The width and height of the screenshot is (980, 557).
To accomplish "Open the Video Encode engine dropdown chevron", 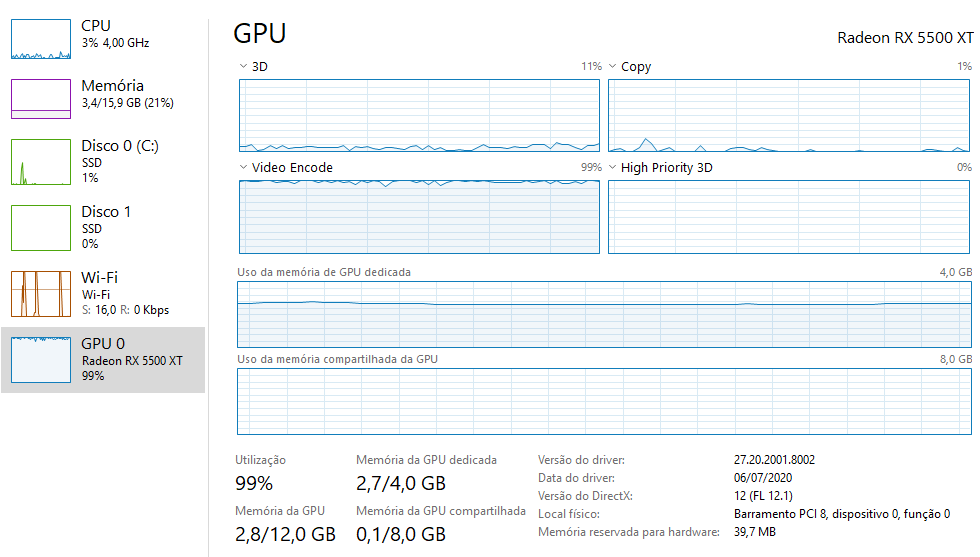I will coord(243,167).
